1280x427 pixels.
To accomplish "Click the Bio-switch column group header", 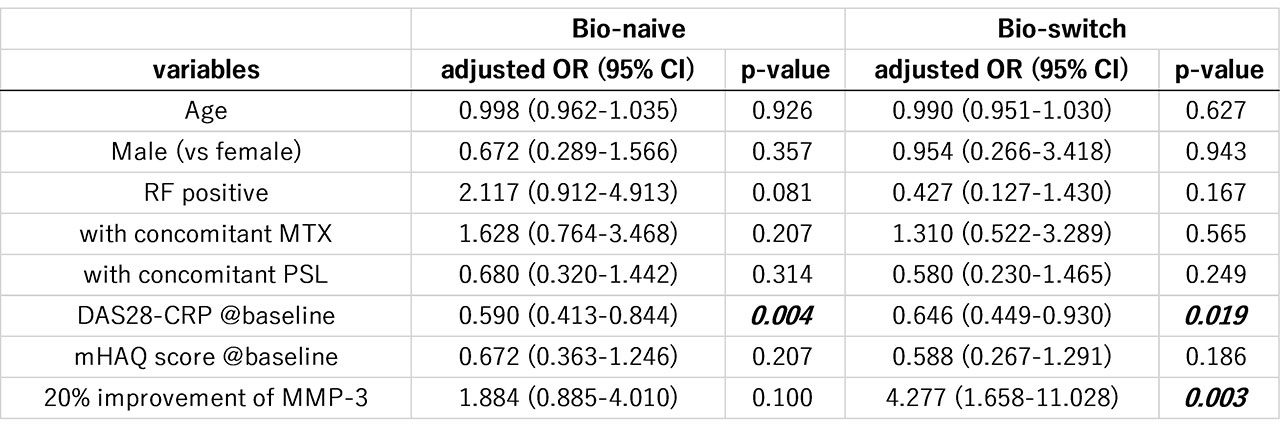I will [x=1061, y=29].
